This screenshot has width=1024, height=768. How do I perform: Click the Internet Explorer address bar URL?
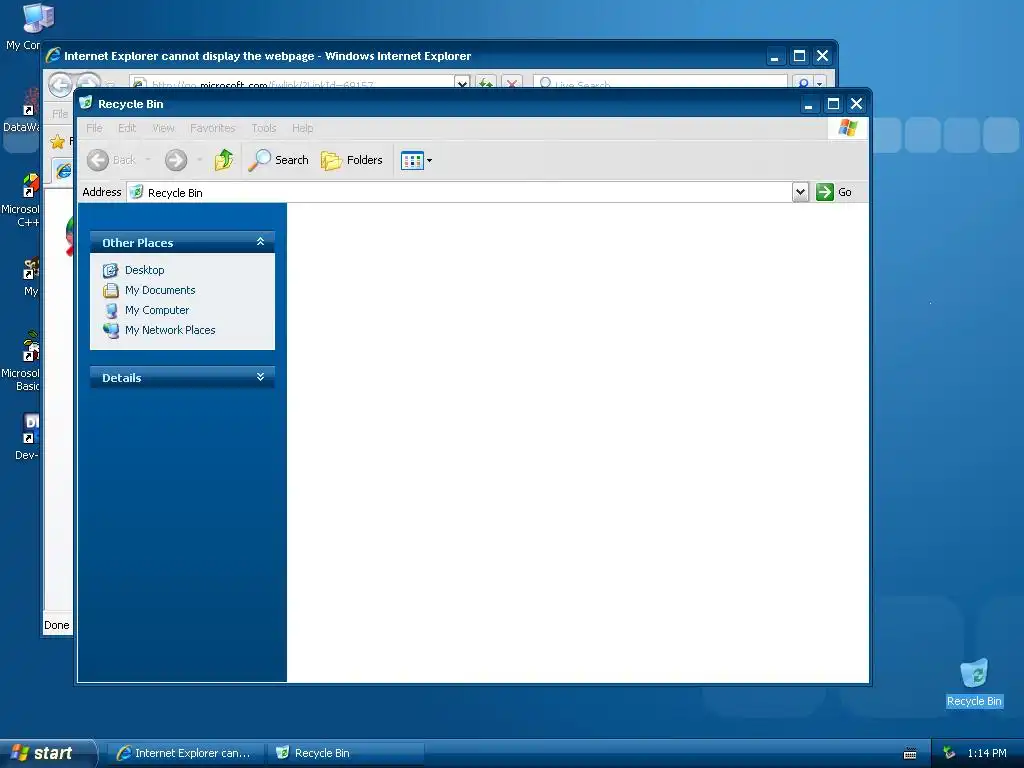[x=292, y=84]
